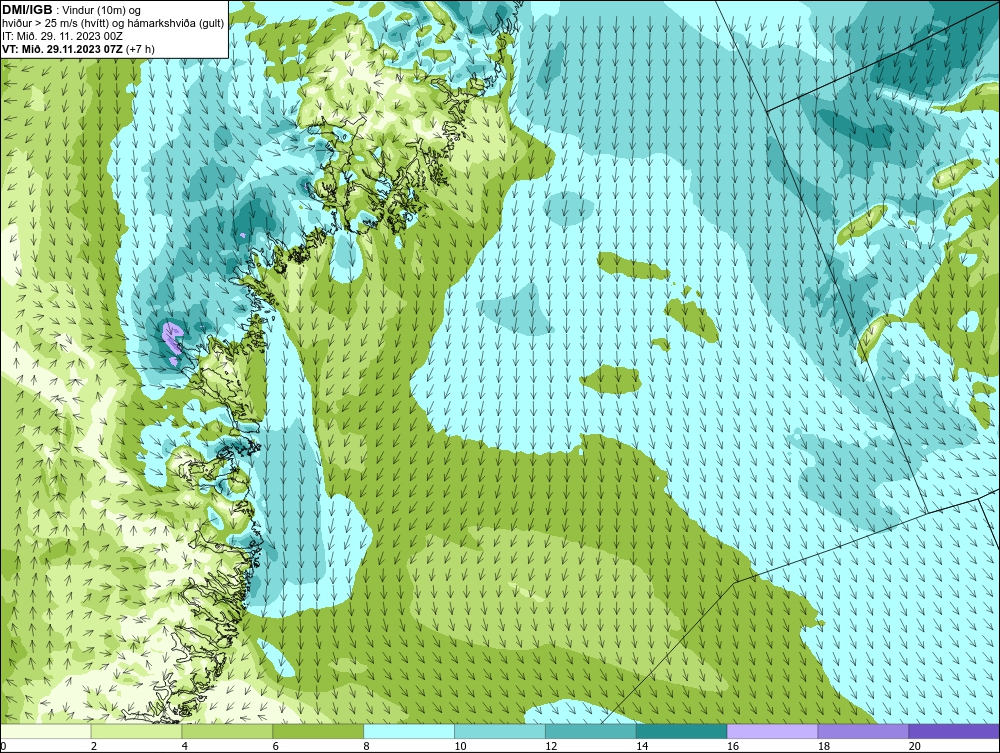This screenshot has width=1000, height=753.
Task: Click the legend label 8
Action: 366,746
